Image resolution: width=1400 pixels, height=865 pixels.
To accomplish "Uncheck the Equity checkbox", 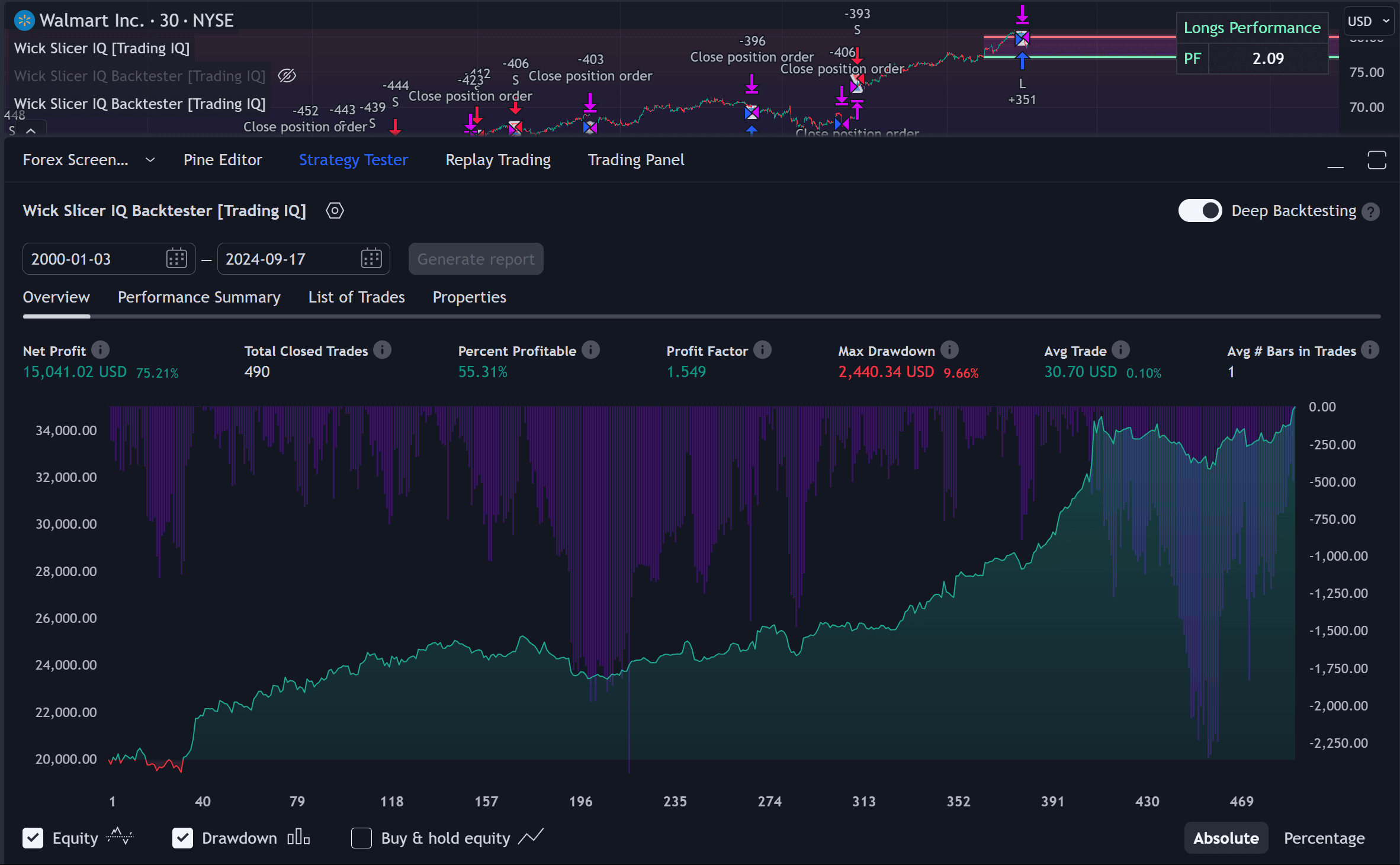I will click(33, 838).
